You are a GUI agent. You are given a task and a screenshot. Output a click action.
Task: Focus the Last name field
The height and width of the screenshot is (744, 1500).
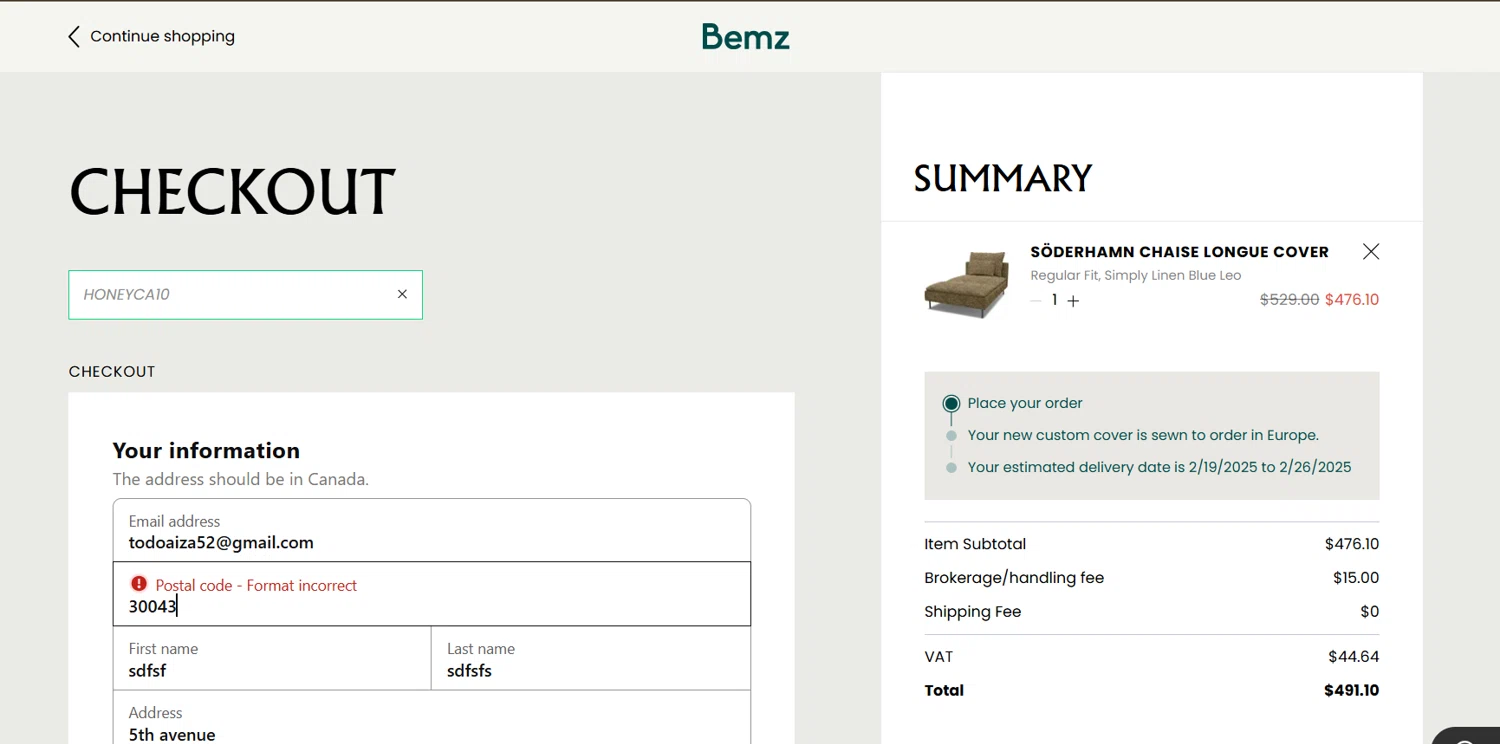[591, 658]
